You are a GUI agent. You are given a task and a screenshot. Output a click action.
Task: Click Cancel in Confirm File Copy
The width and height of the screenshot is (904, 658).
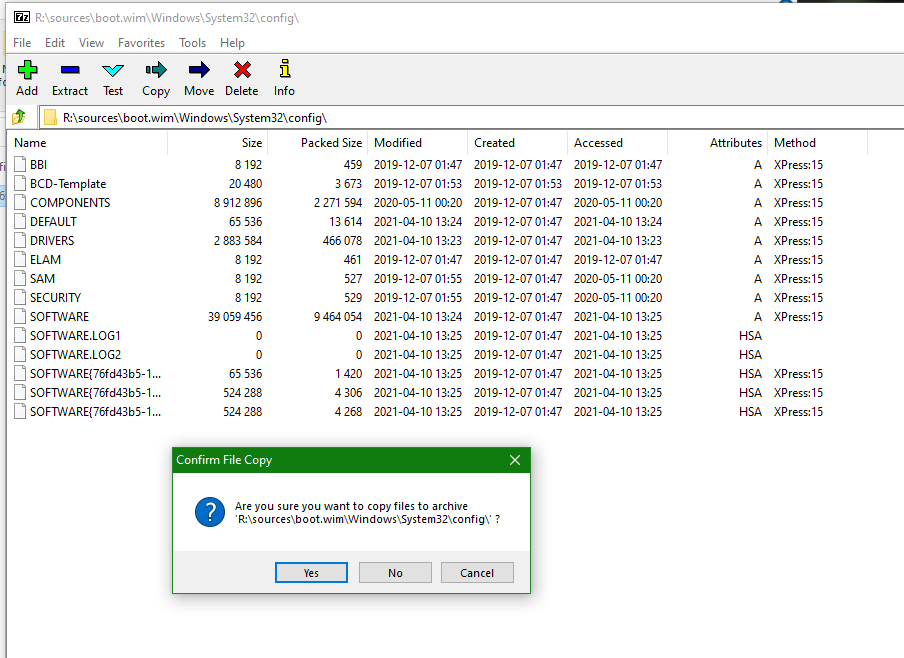(477, 573)
